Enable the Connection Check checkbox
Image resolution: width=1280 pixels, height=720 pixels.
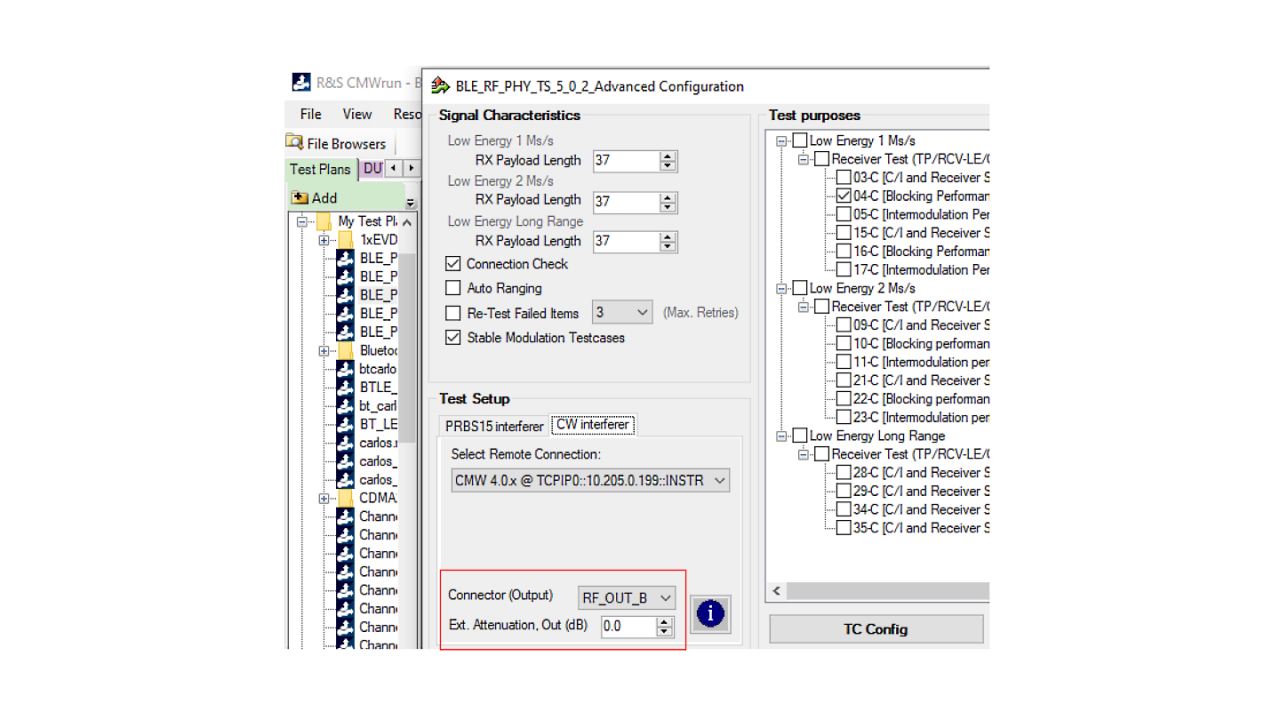[453, 264]
